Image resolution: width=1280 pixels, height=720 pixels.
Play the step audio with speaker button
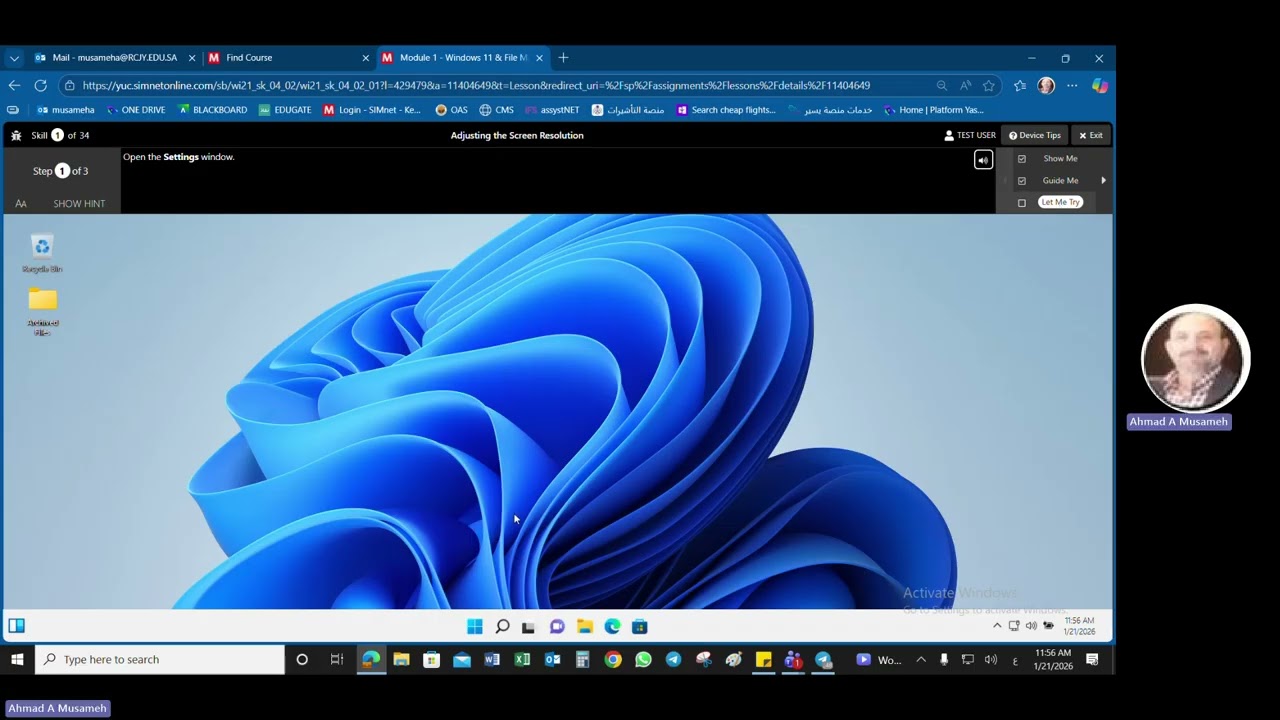coord(984,160)
